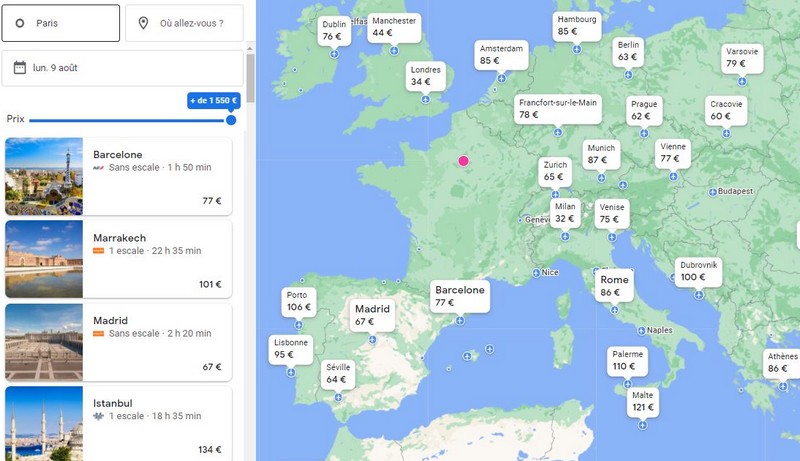This screenshot has width=800, height=461.
Task: Click the Rome 86 € price label on map
Action: click(x=616, y=286)
